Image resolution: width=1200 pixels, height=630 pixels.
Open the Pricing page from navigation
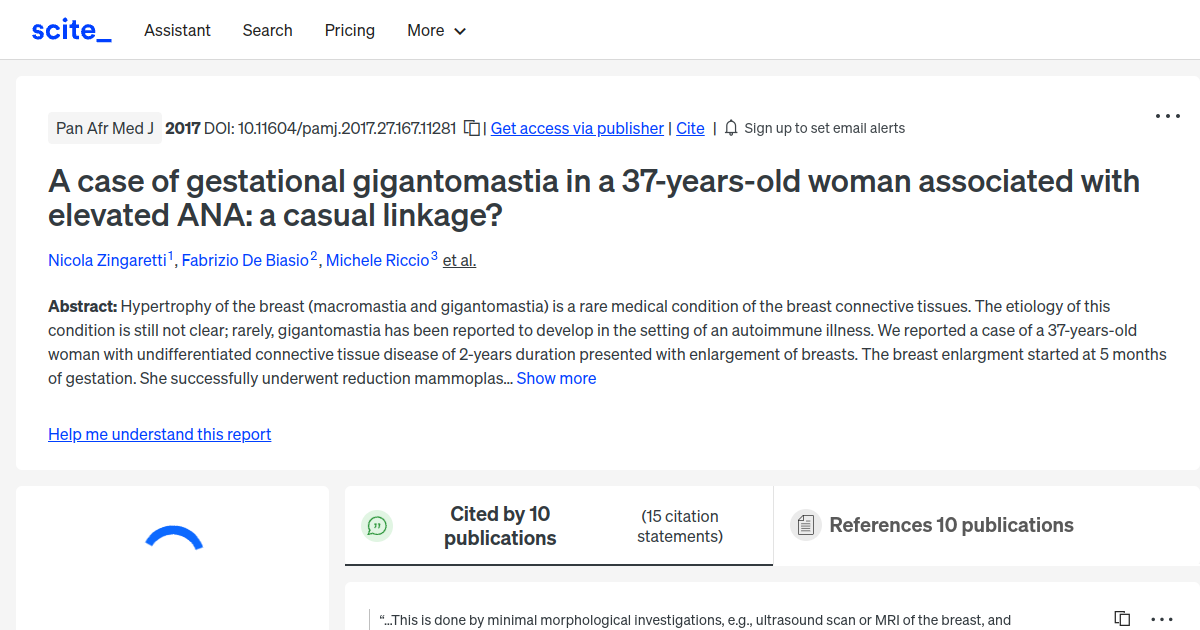[349, 31]
